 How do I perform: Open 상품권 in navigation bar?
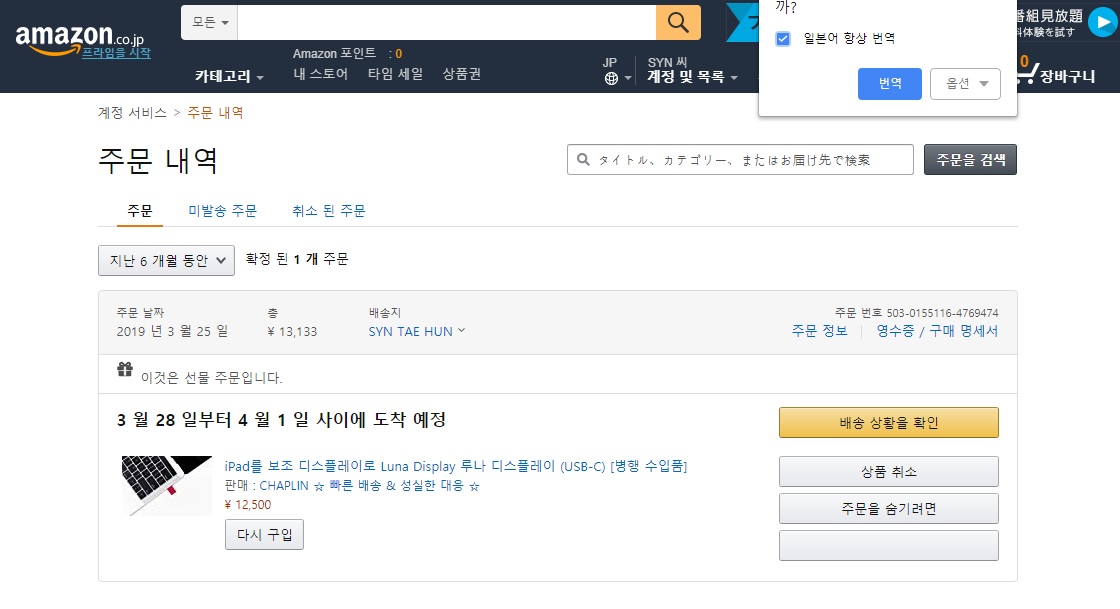click(x=461, y=74)
